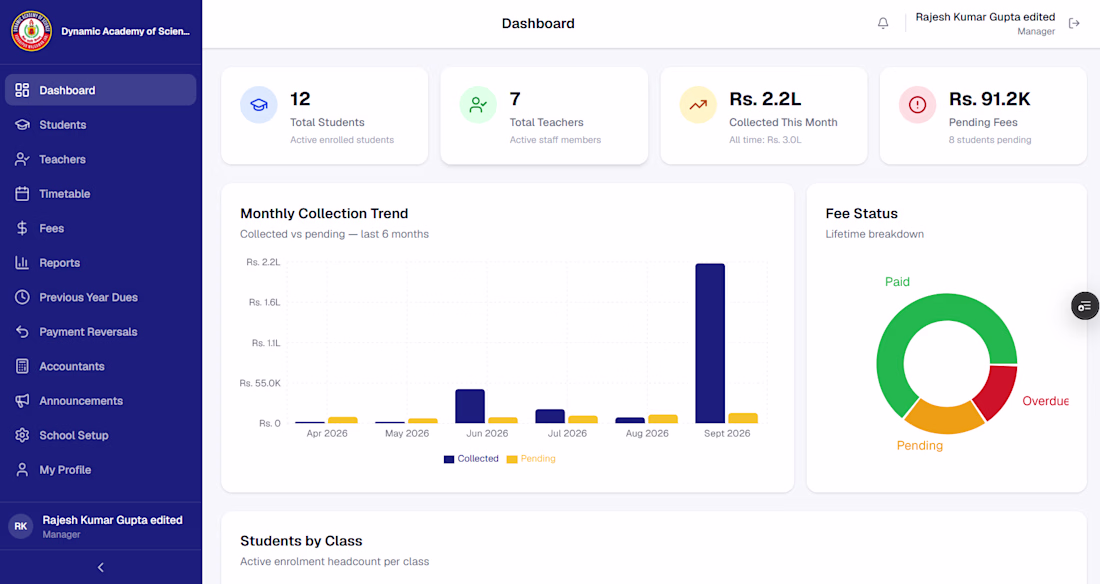Collapse the sidebar with chevron arrow

tap(100, 567)
